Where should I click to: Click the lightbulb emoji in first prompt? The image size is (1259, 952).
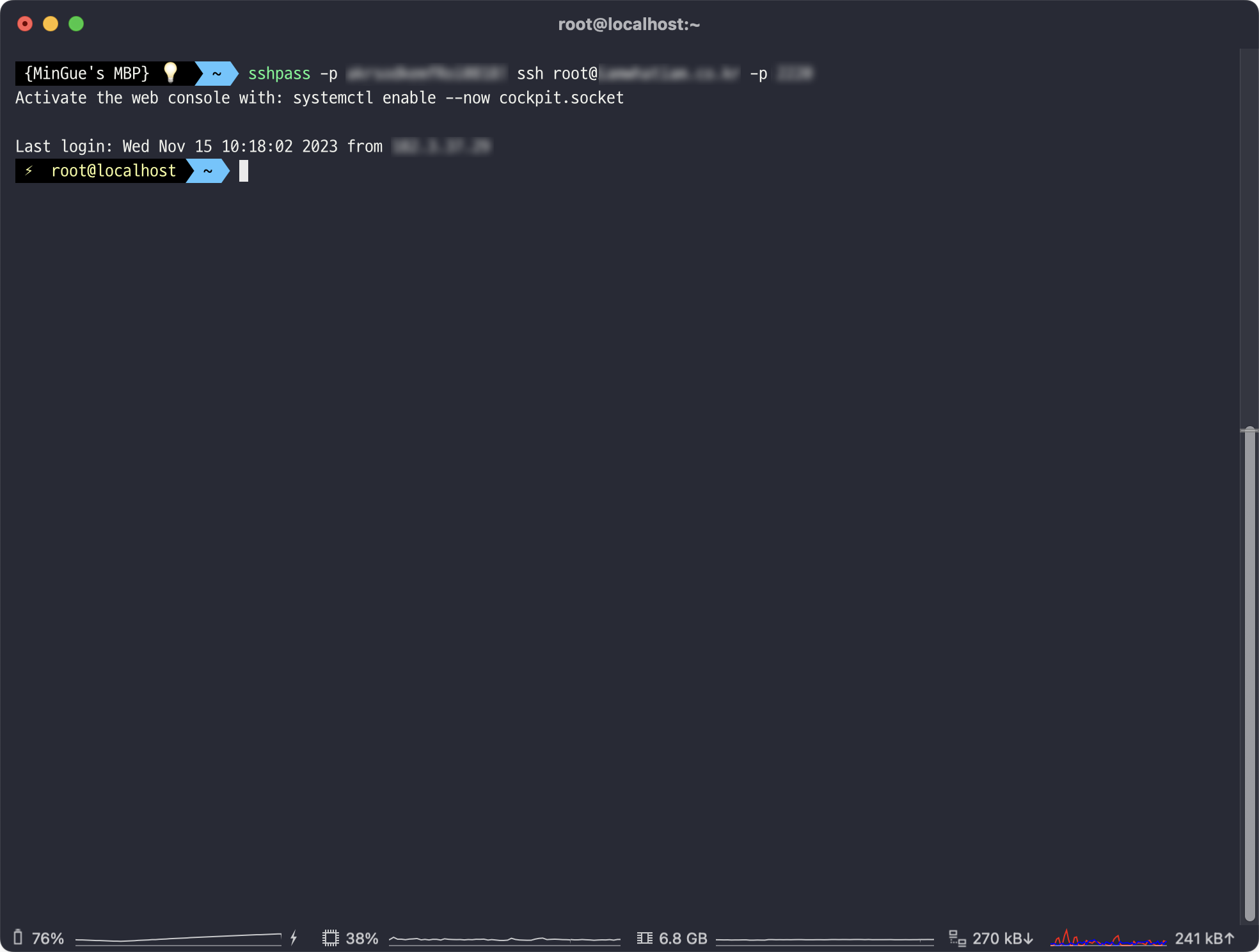coord(170,73)
